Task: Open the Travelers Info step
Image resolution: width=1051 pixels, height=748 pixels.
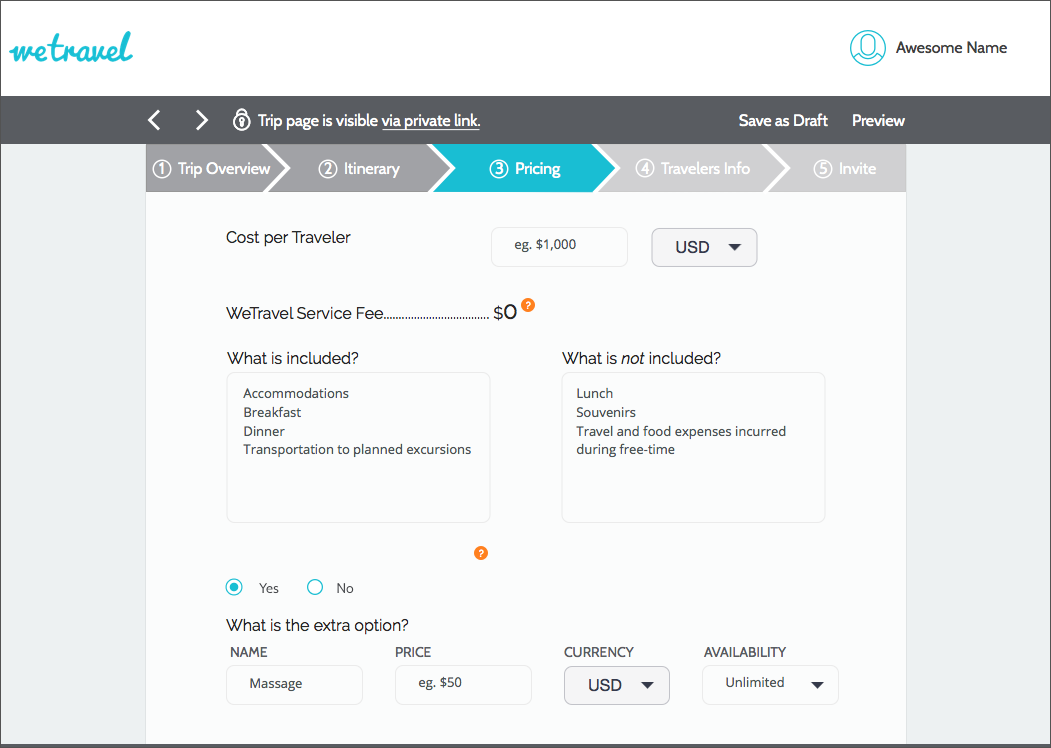Action: point(693,169)
